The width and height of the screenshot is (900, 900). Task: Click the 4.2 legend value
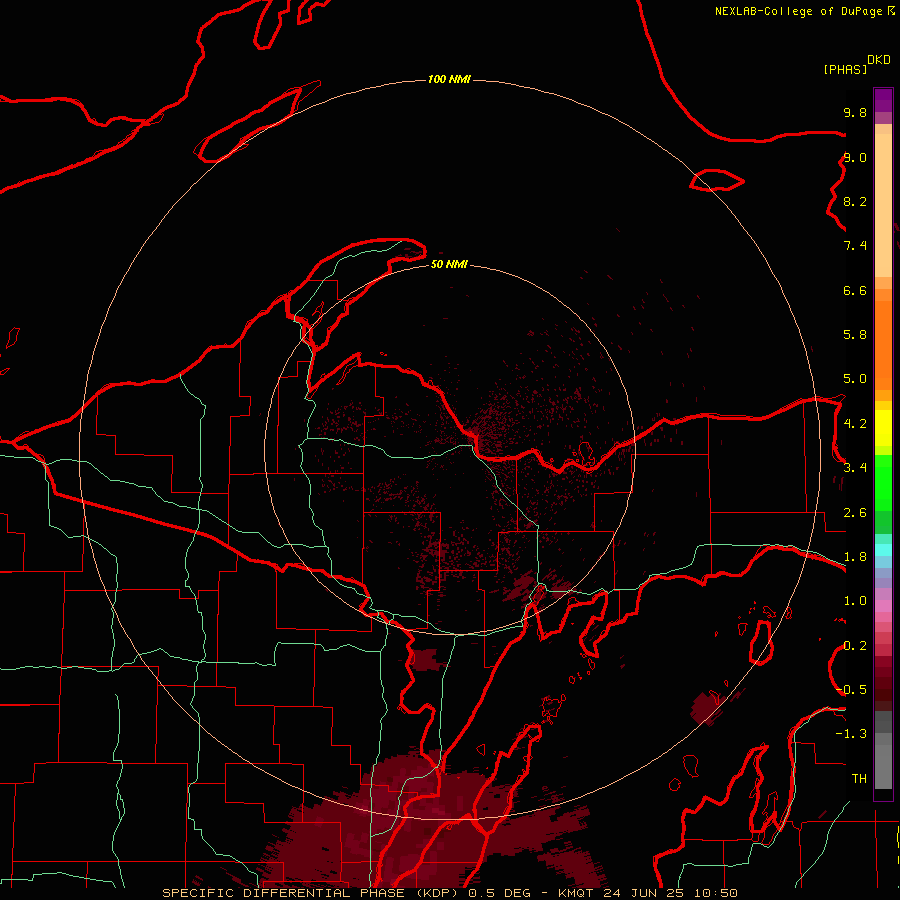pos(855,424)
